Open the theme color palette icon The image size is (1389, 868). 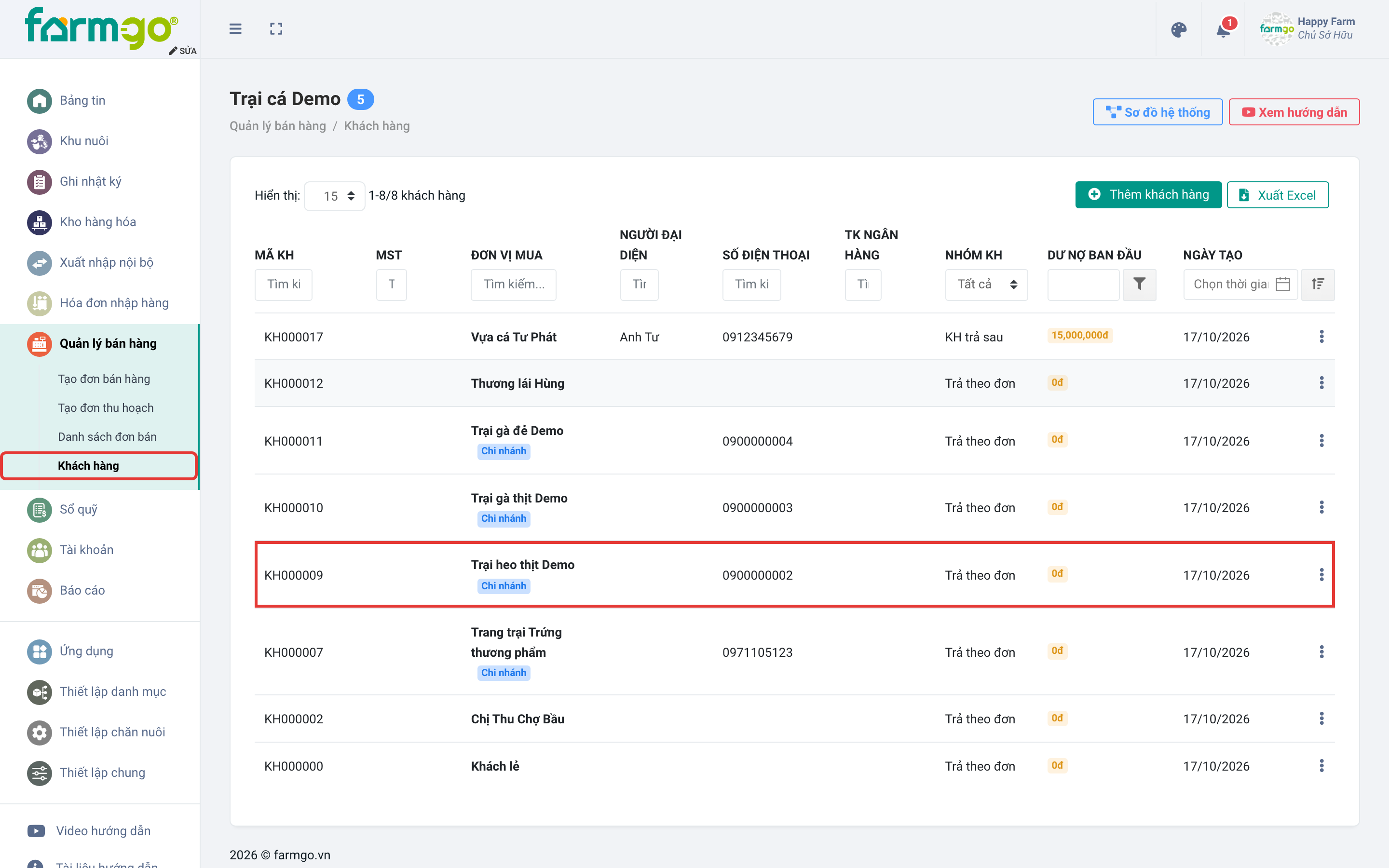[1178, 30]
